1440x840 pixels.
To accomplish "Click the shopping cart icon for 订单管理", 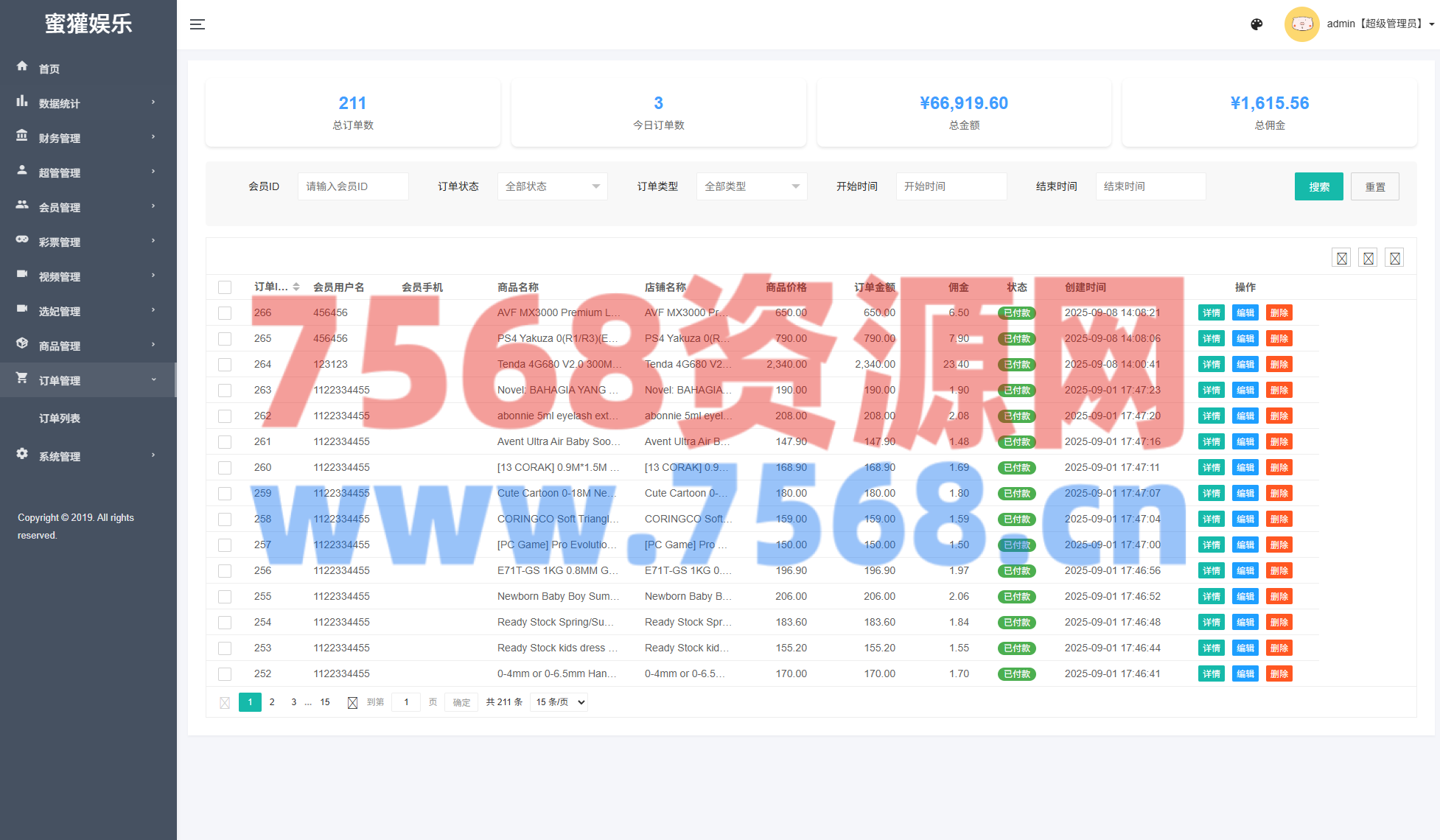I will coord(22,378).
